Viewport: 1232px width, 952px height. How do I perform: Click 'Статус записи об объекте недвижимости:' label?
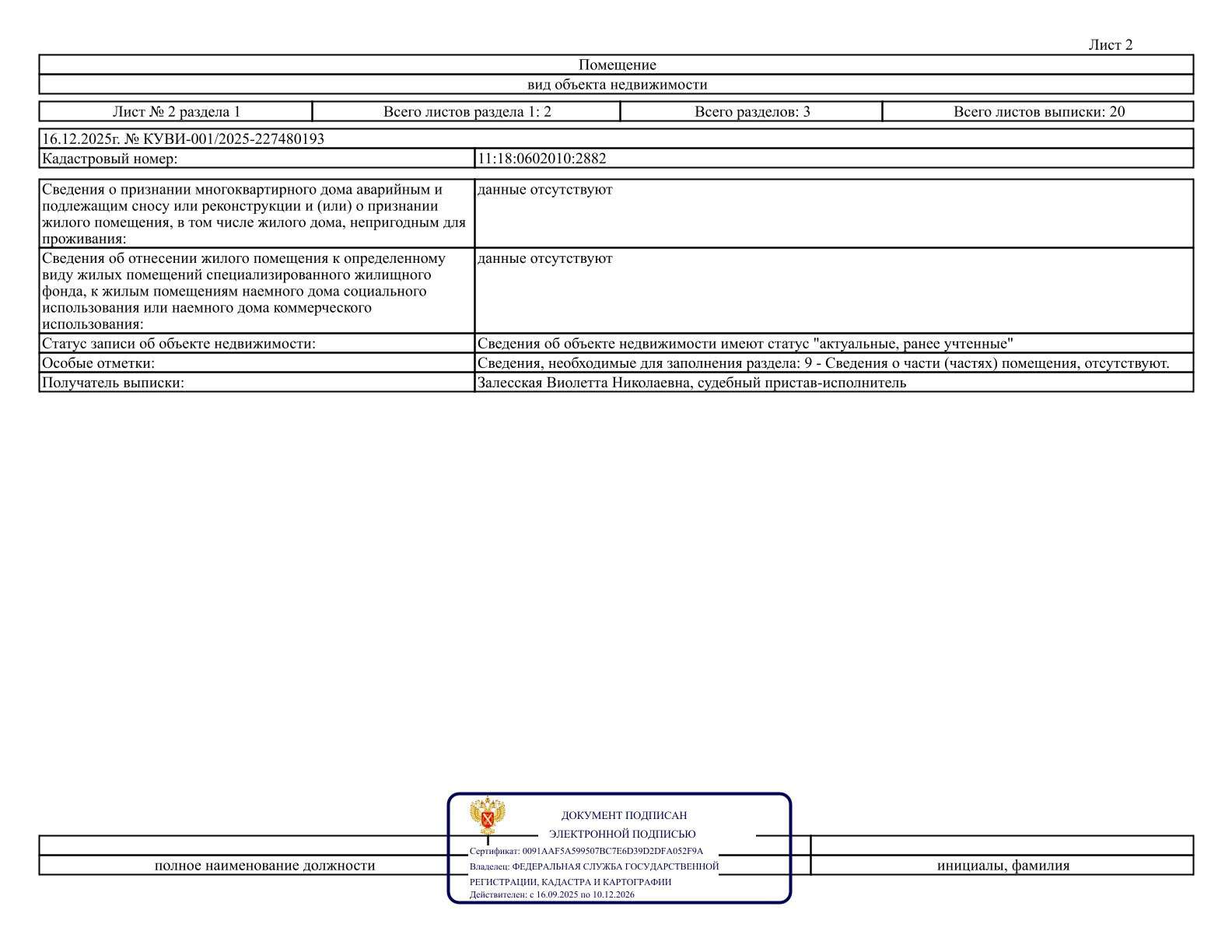(179, 344)
